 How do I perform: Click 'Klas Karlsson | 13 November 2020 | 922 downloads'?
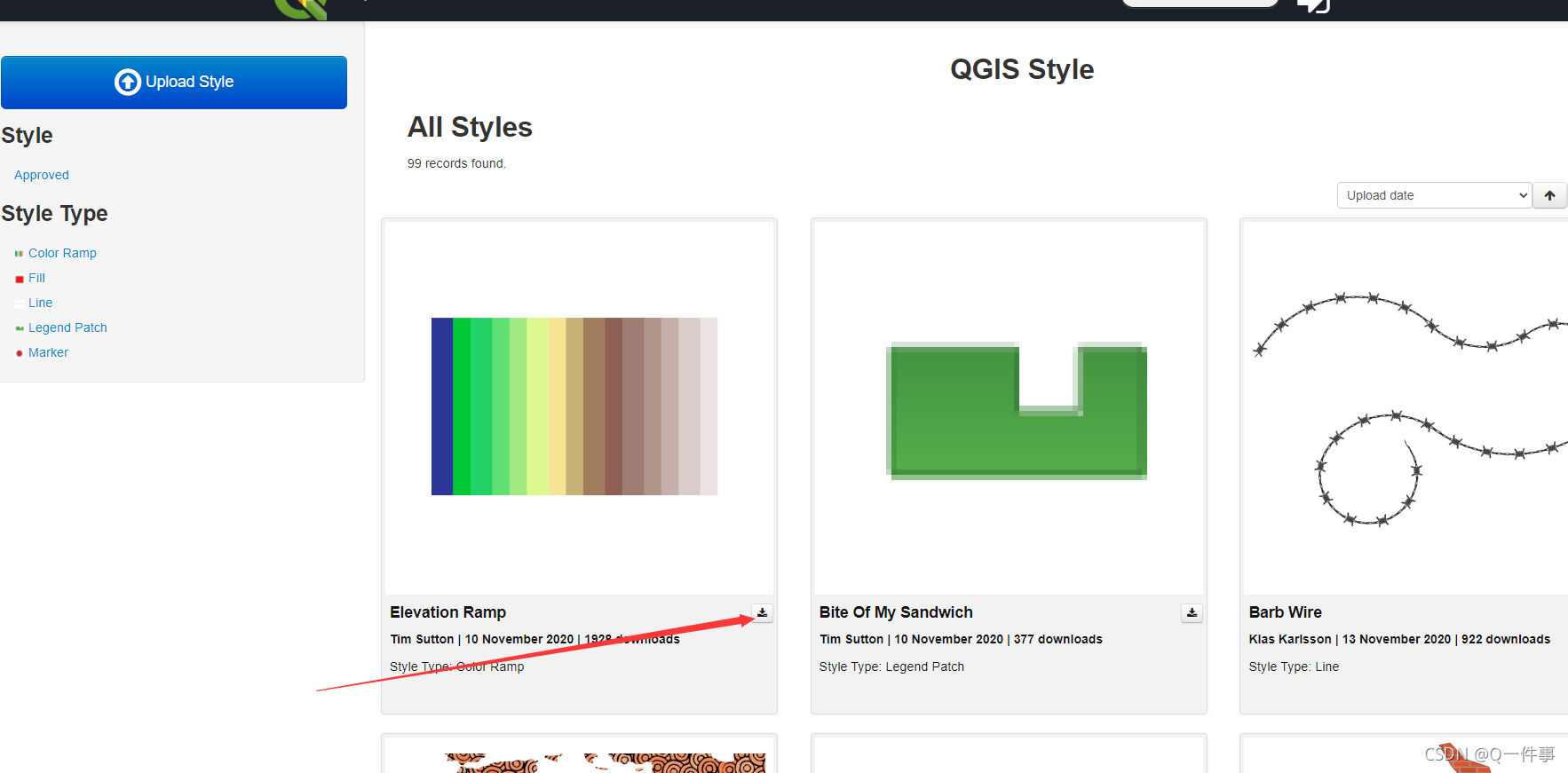[x=1399, y=639]
